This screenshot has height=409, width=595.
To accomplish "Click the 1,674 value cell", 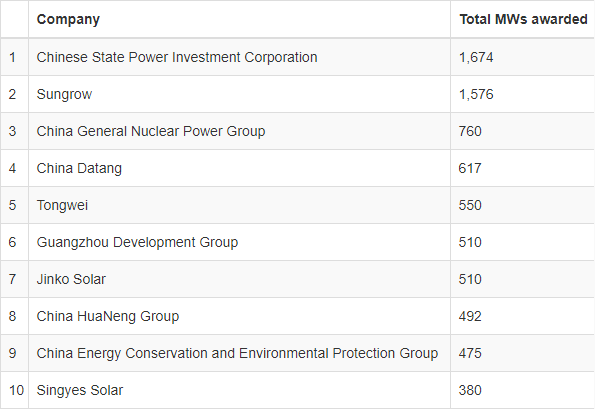I will click(x=523, y=57).
